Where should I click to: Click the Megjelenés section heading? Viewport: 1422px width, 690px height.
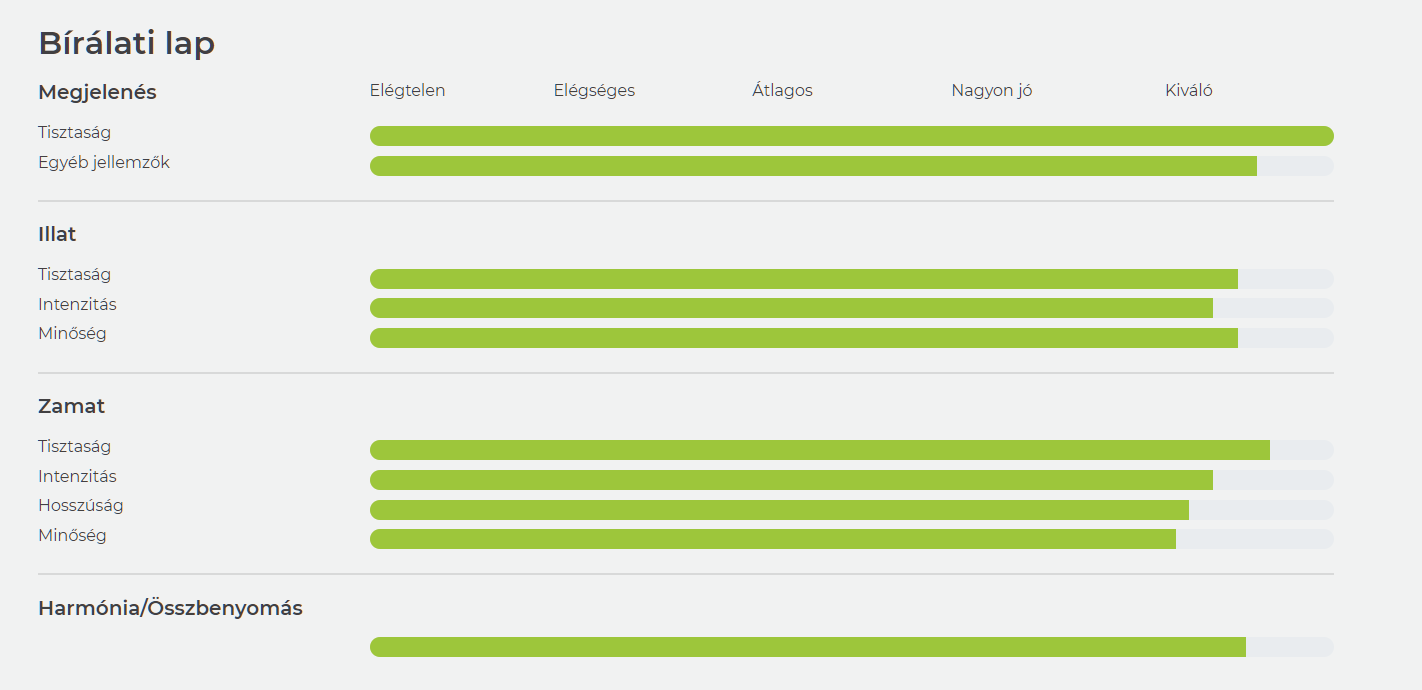[x=97, y=92]
